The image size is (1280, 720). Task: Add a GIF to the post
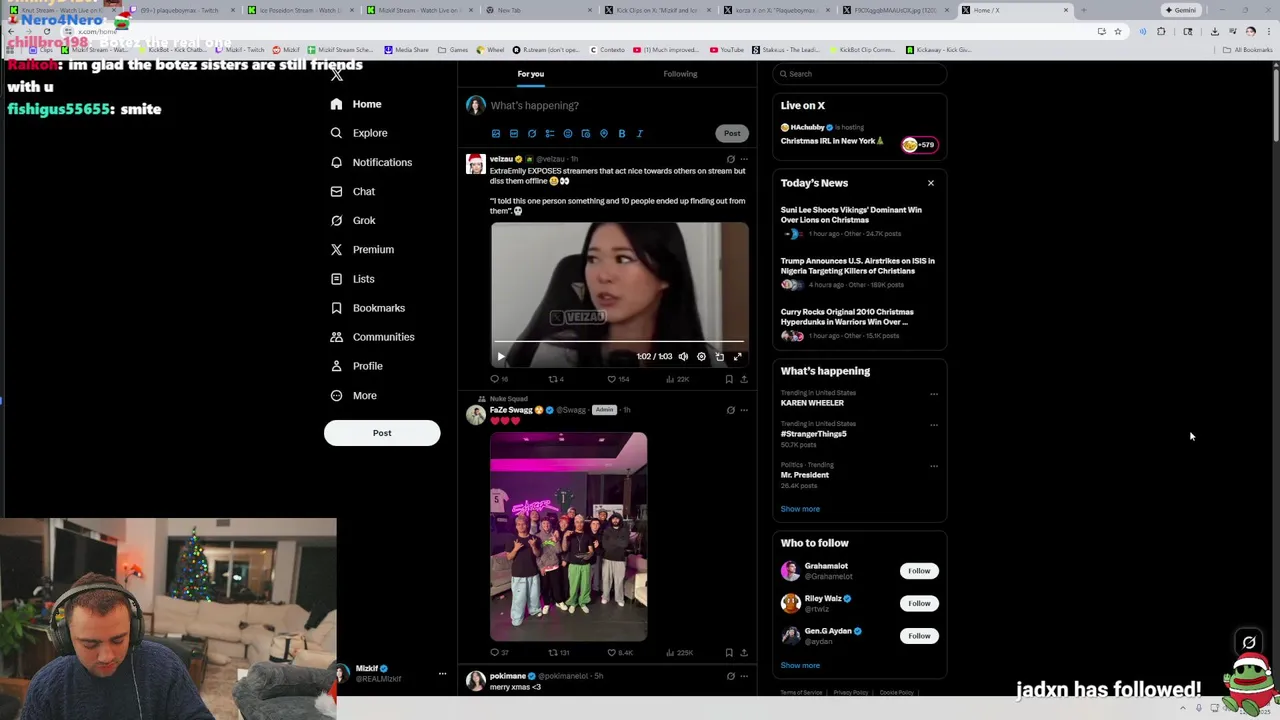coord(514,133)
